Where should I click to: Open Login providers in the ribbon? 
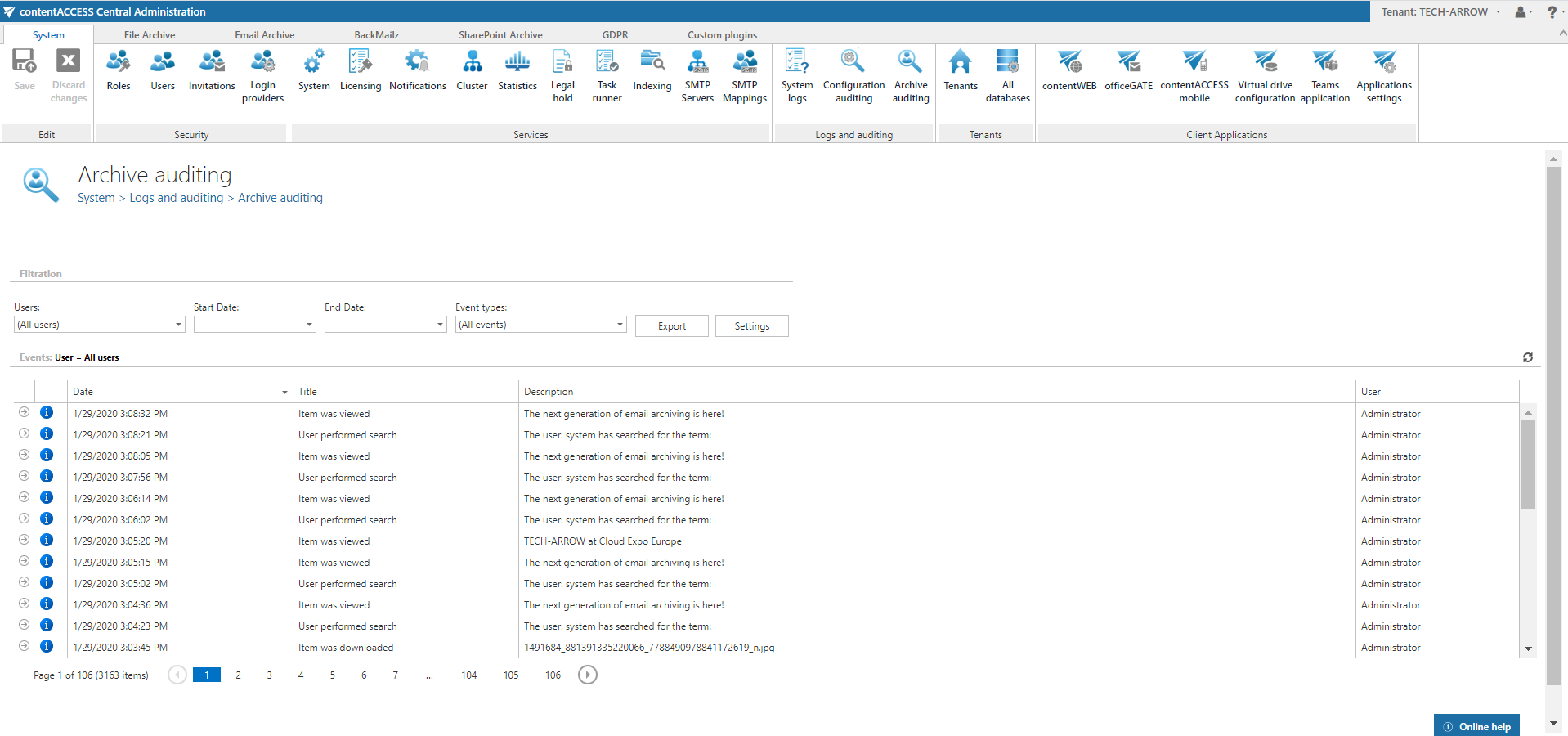click(x=262, y=75)
